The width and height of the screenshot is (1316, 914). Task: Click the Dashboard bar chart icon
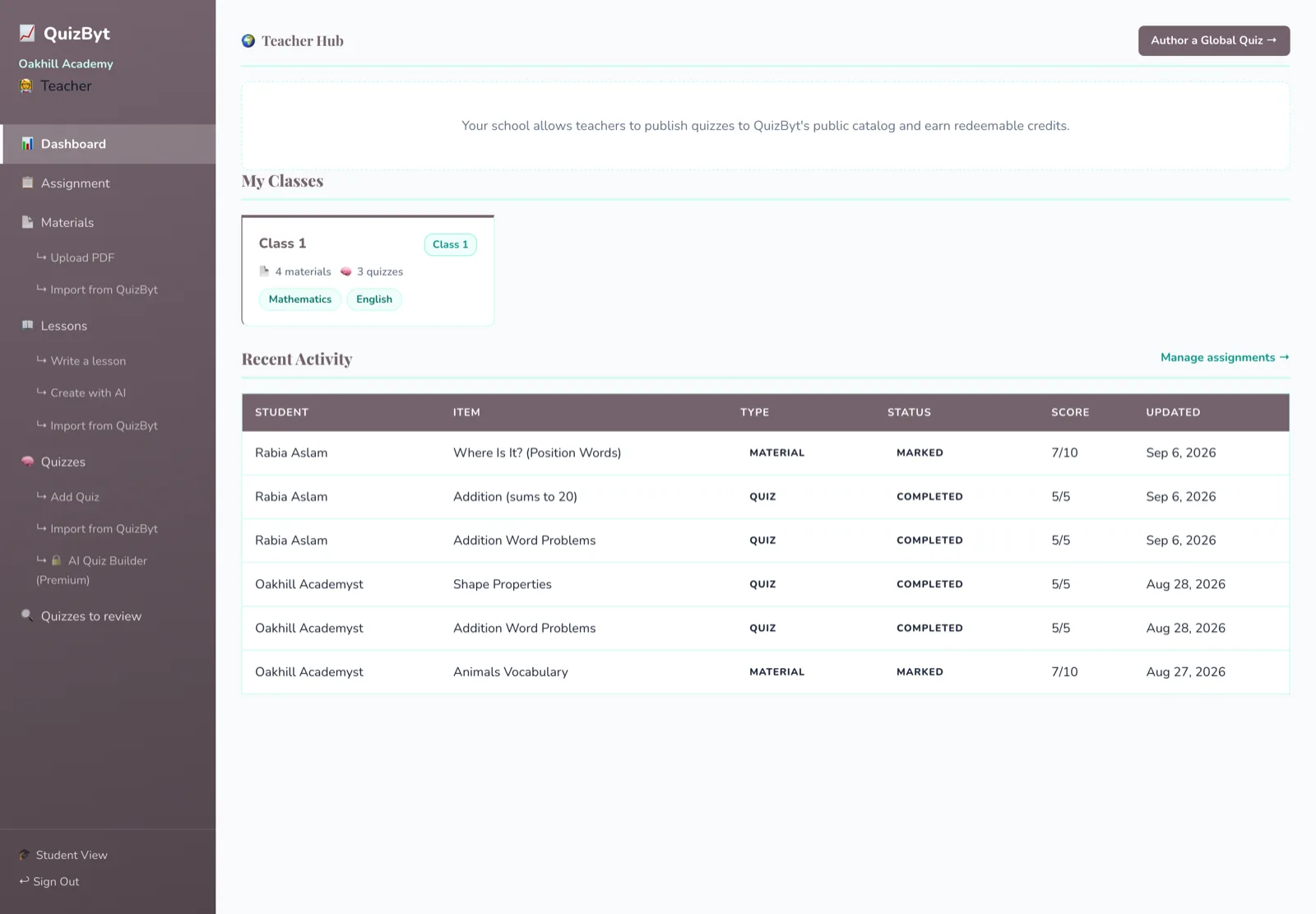pyautogui.click(x=27, y=144)
